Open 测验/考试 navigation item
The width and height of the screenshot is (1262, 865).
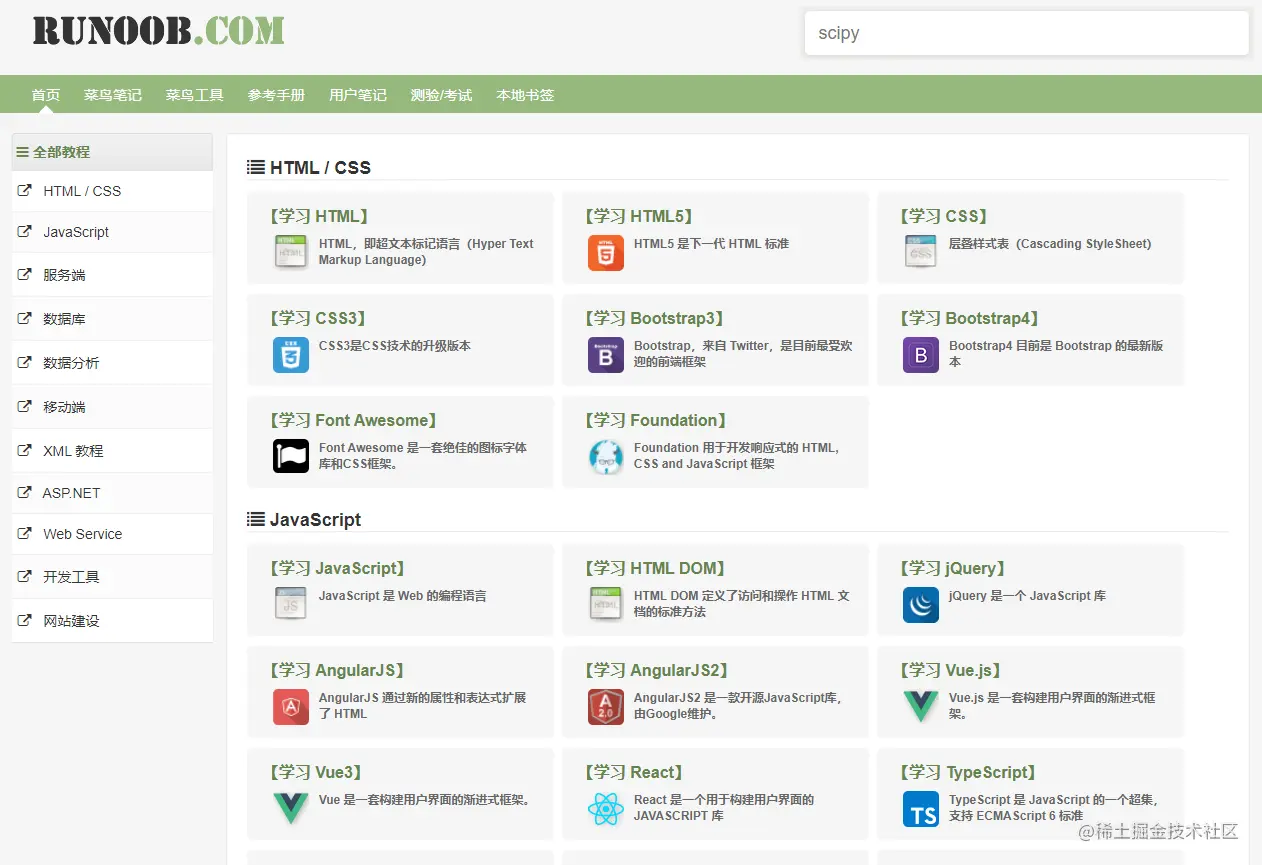pyautogui.click(x=441, y=95)
